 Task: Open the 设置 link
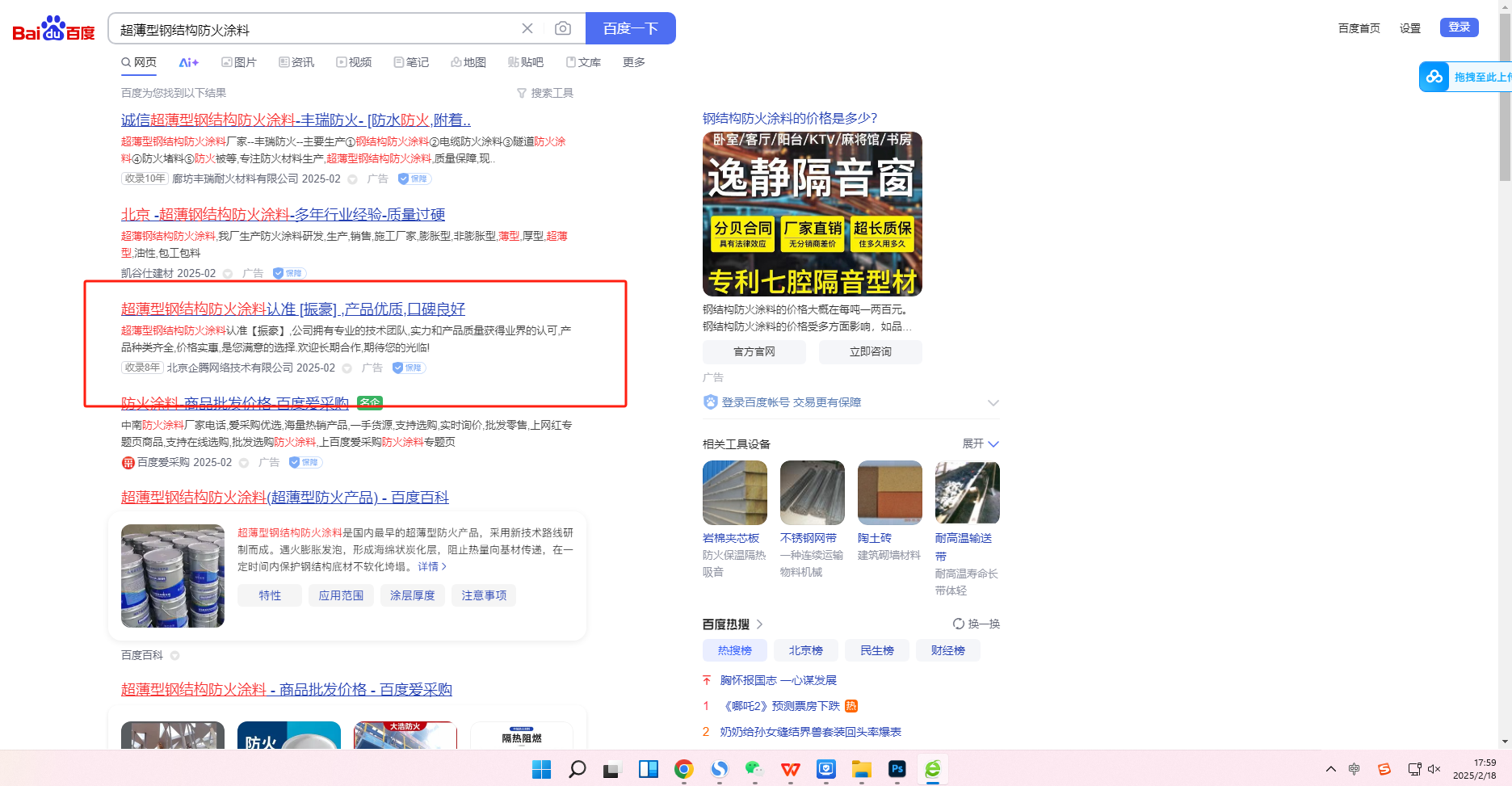coord(1410,28)
